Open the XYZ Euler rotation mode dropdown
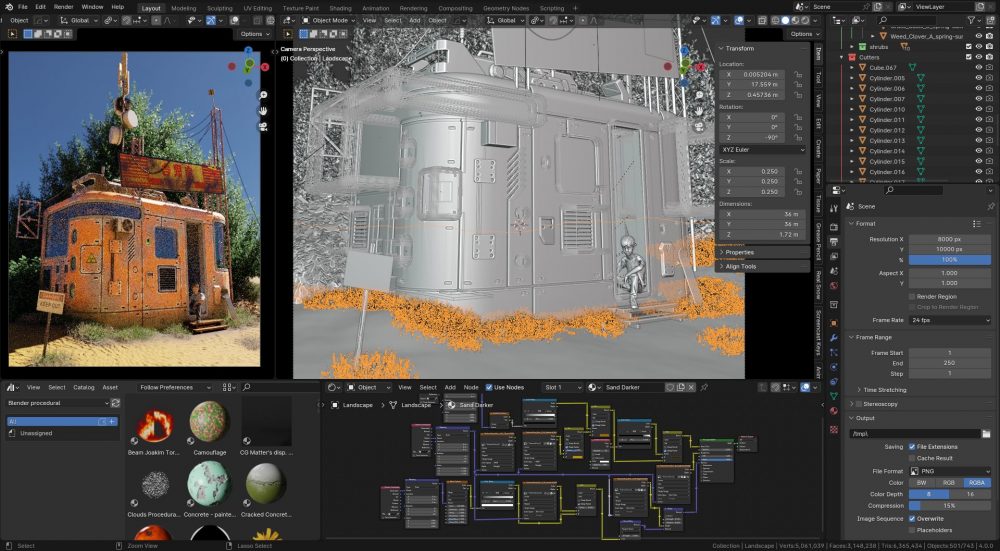1000x551 pixels. coord(762,149)
